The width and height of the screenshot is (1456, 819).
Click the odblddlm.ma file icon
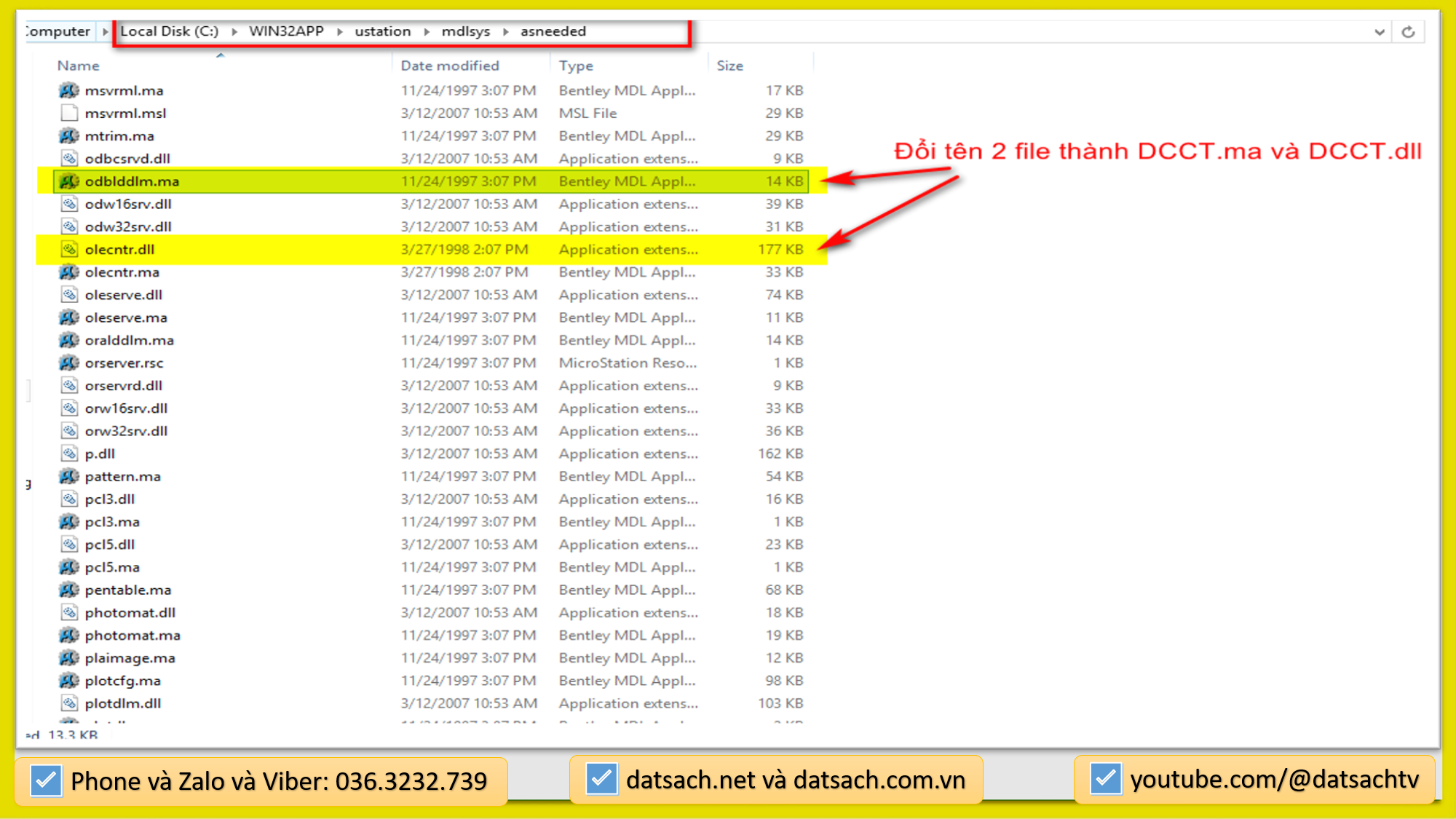69,181
